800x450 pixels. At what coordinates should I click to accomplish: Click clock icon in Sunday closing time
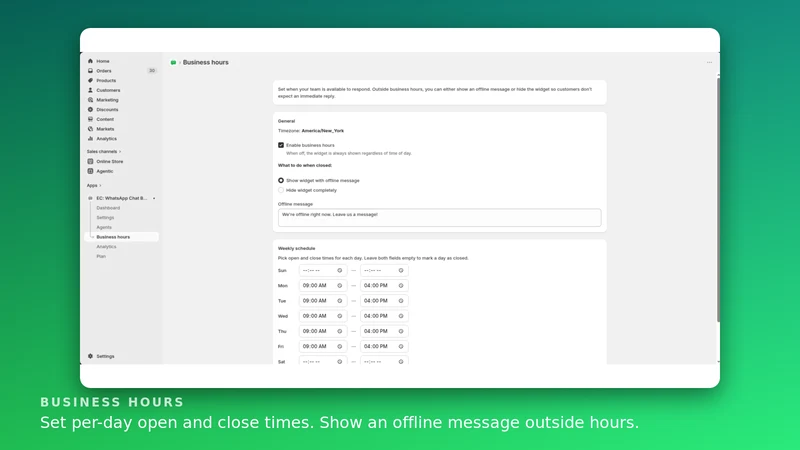[x=401, y=270]
